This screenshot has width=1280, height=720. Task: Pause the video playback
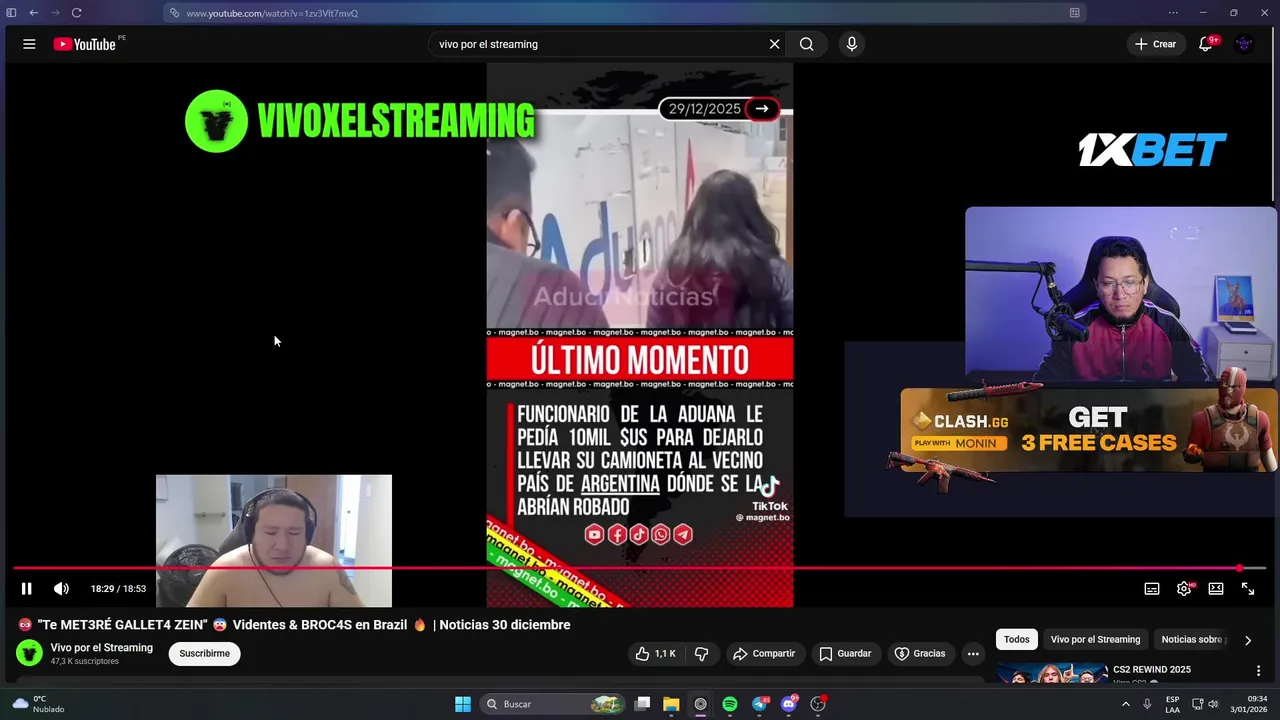tap(27, 589)
